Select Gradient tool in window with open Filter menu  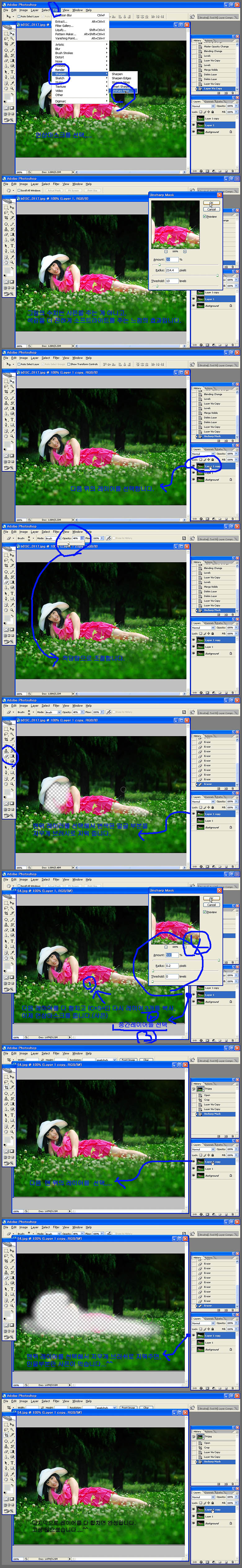tap(12, 60)
